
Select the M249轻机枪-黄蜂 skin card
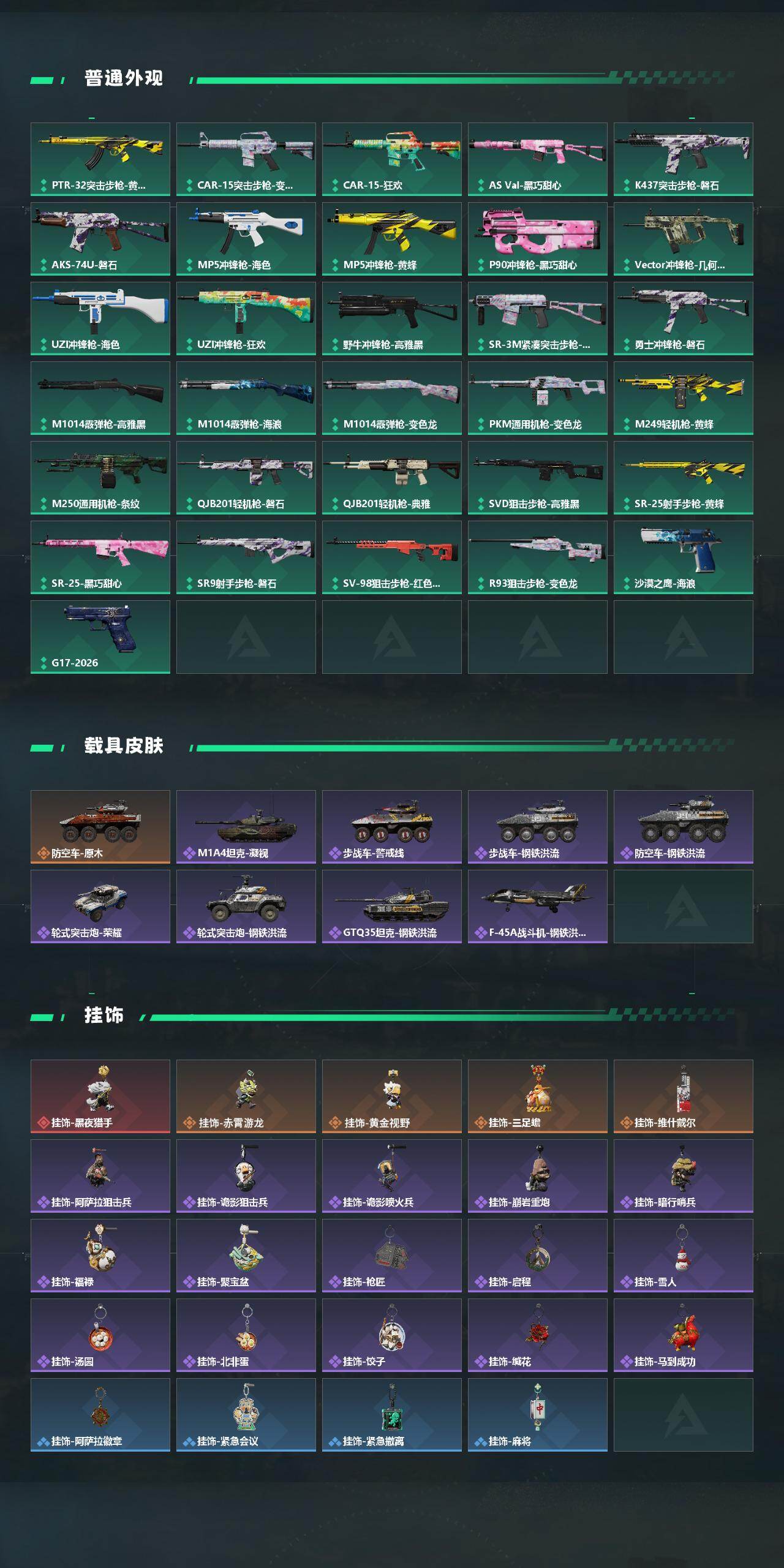click(684, 398)
